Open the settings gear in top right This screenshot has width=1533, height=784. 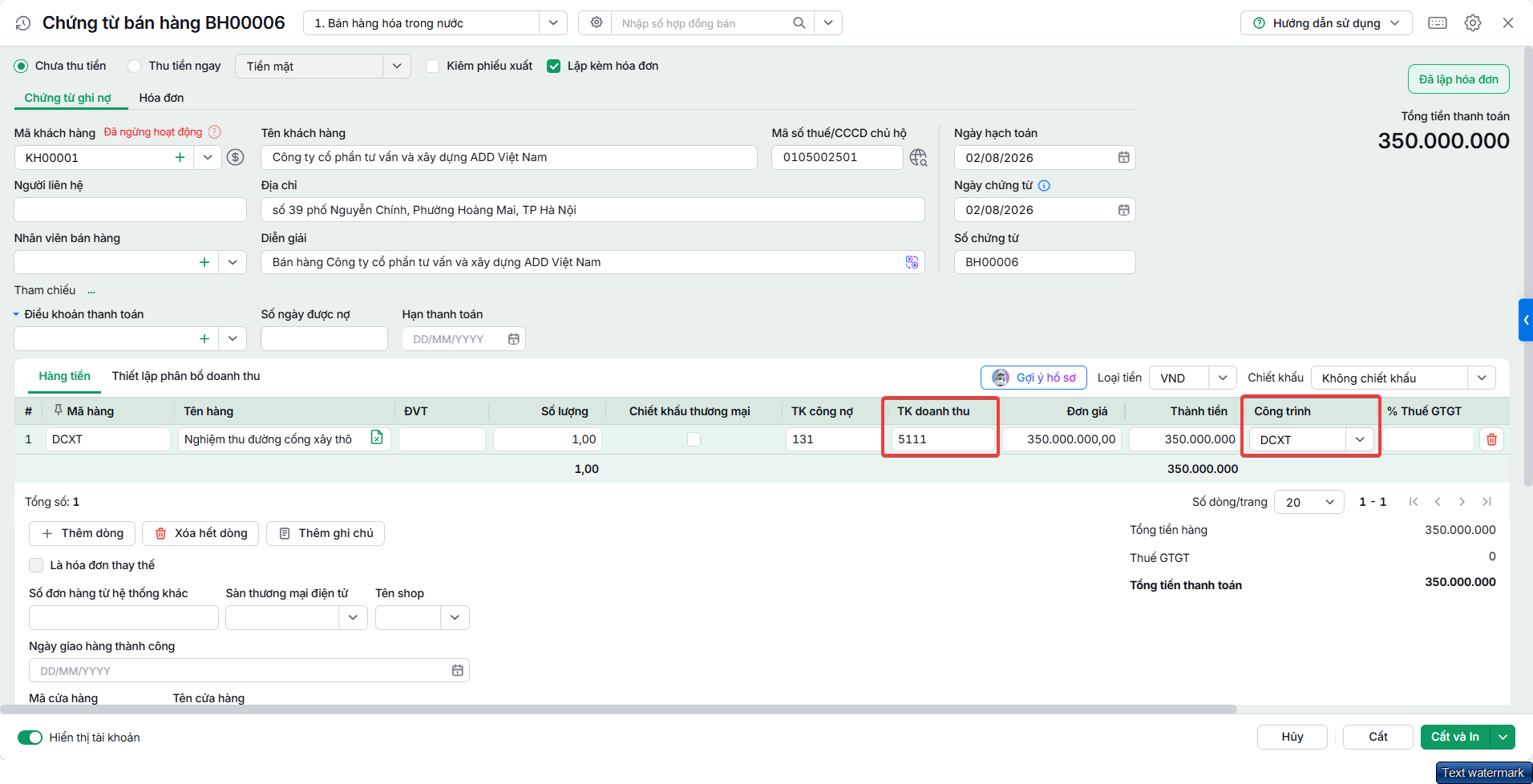(x=1473, y=23)
